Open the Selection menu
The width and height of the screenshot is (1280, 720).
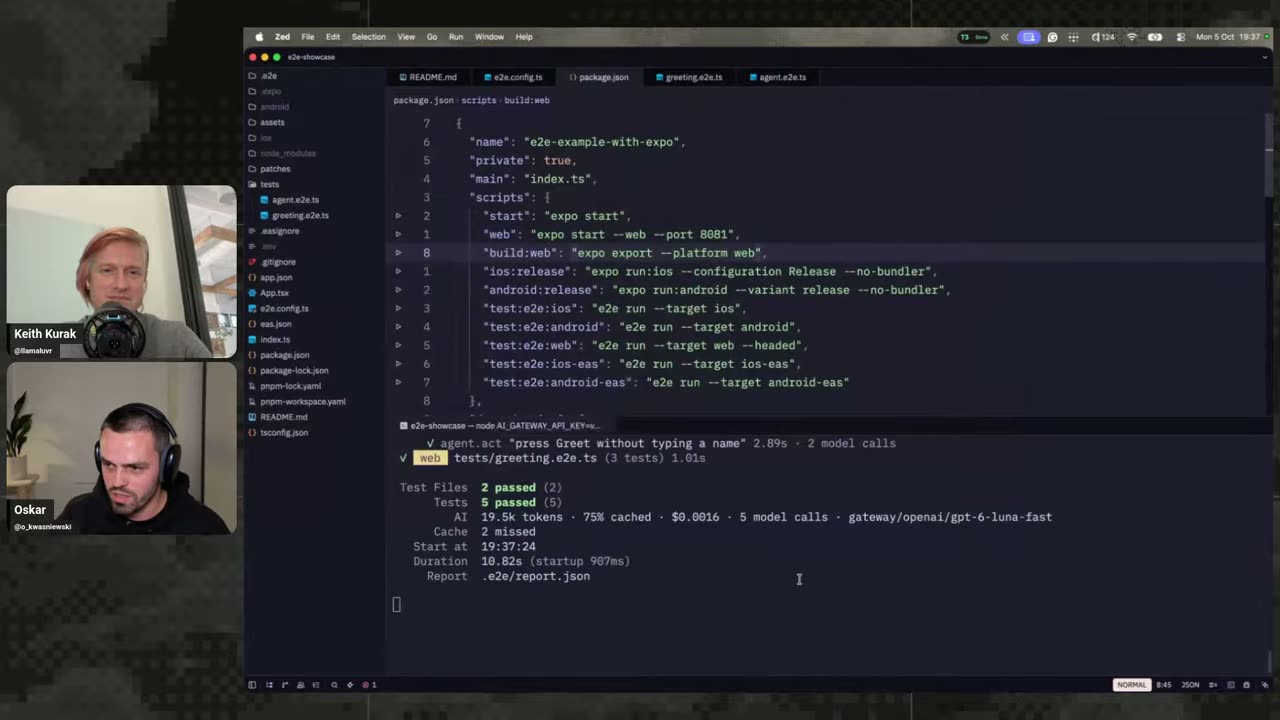click(368, 37)
